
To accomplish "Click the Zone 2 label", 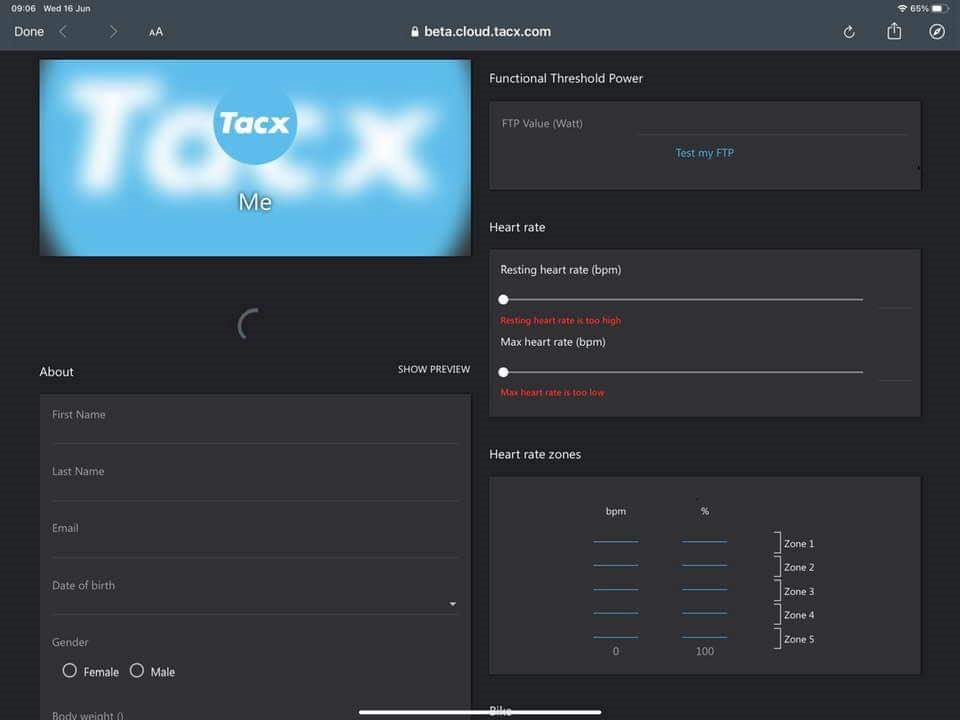I will point(799,568).
